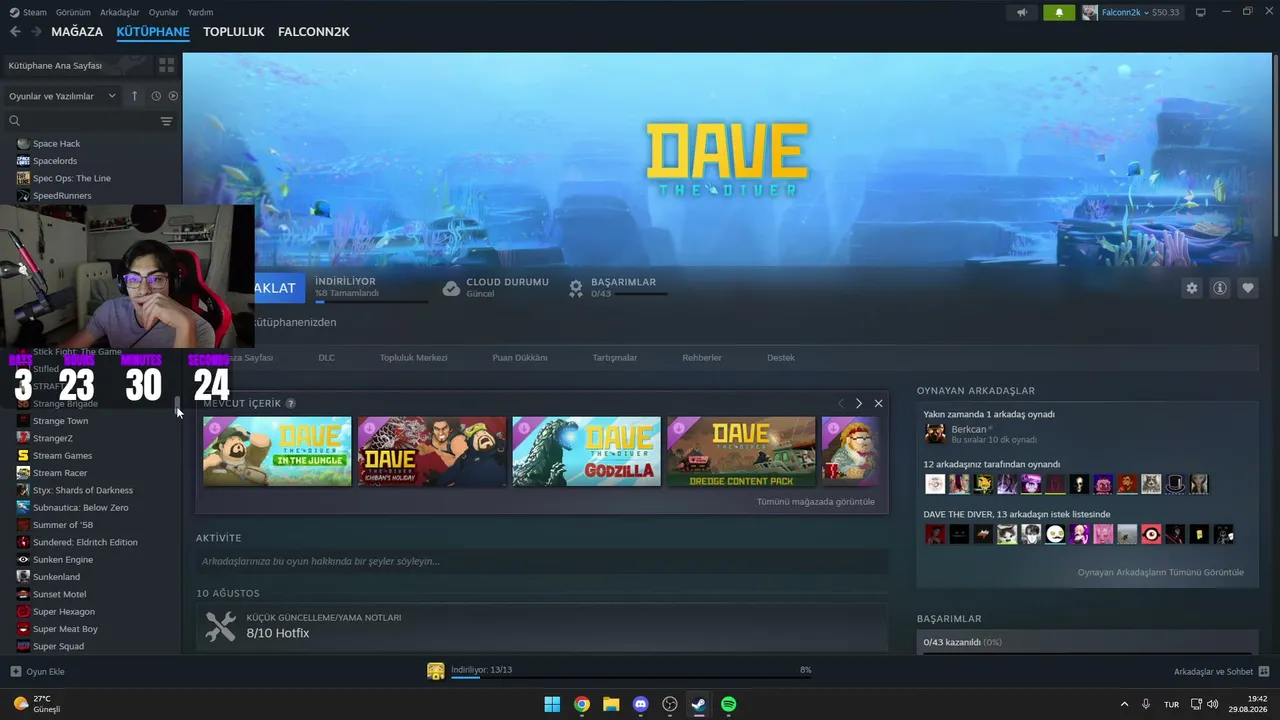1280x720 pixels.
Task: Open Discord from the taskbar
Action: pos(641,704)
